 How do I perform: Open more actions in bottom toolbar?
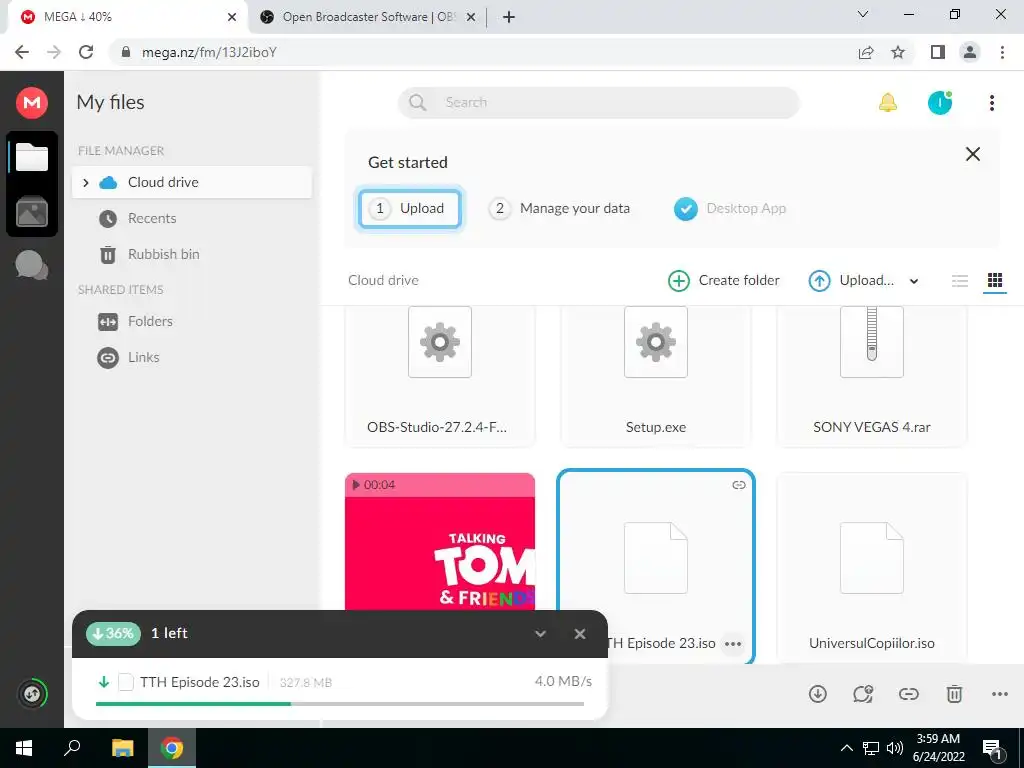[x=1000, y=694]
